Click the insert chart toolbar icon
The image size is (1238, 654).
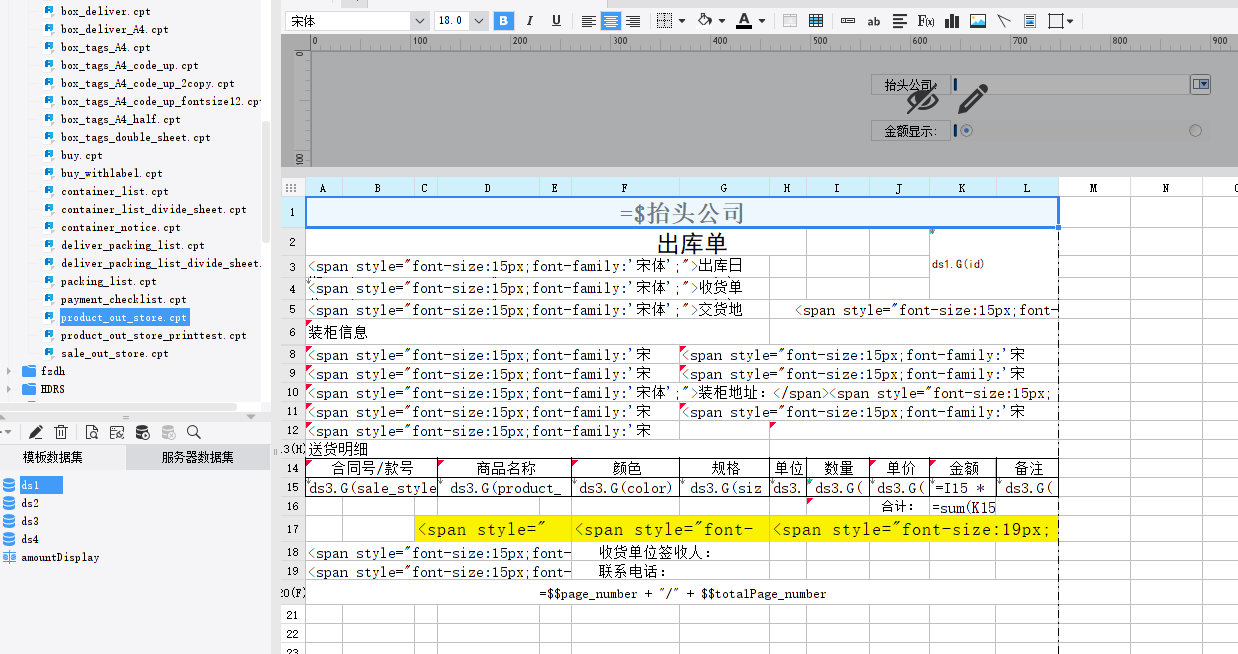952,21
